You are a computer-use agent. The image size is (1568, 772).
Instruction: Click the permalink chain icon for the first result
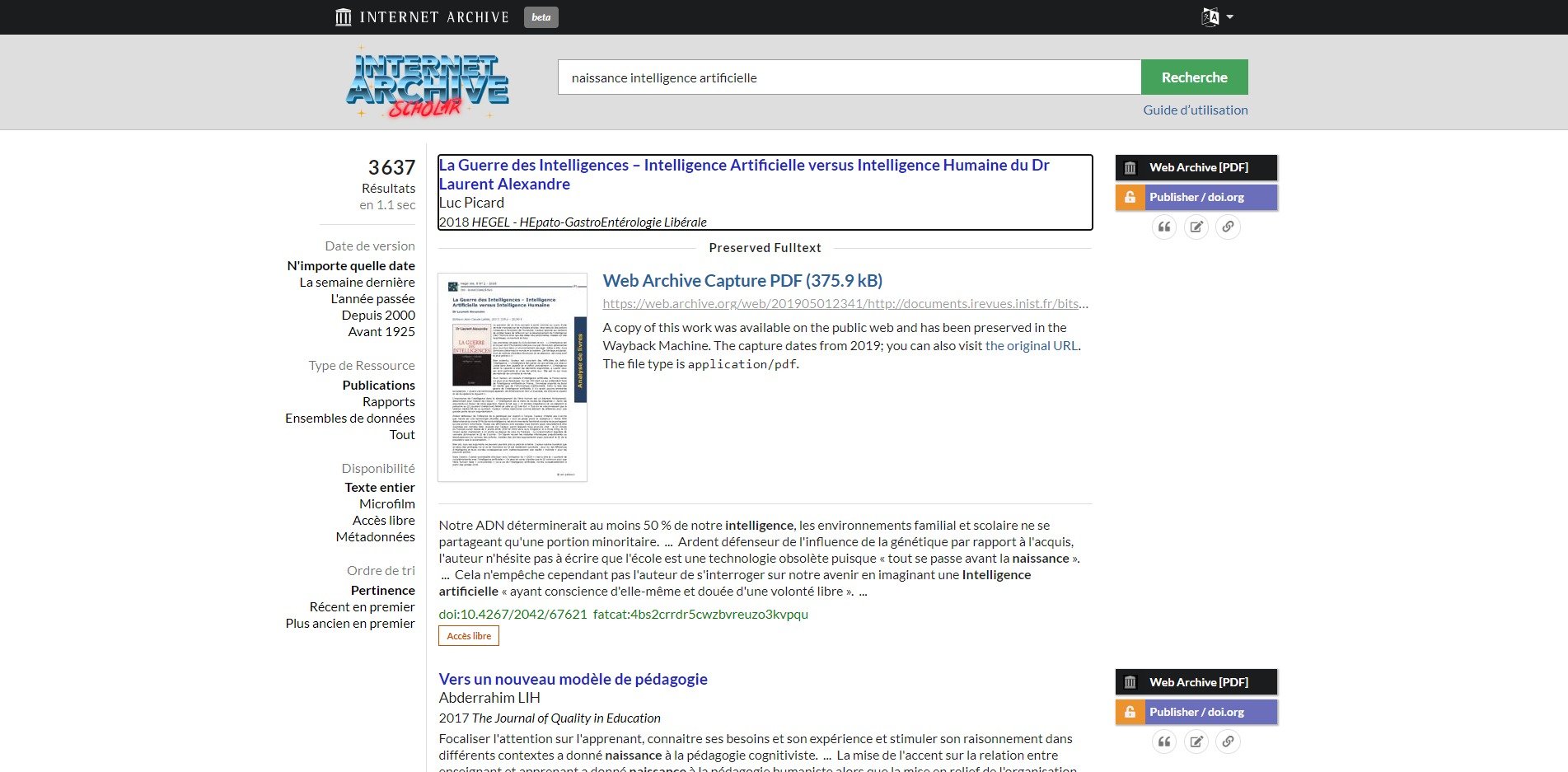1228,227
